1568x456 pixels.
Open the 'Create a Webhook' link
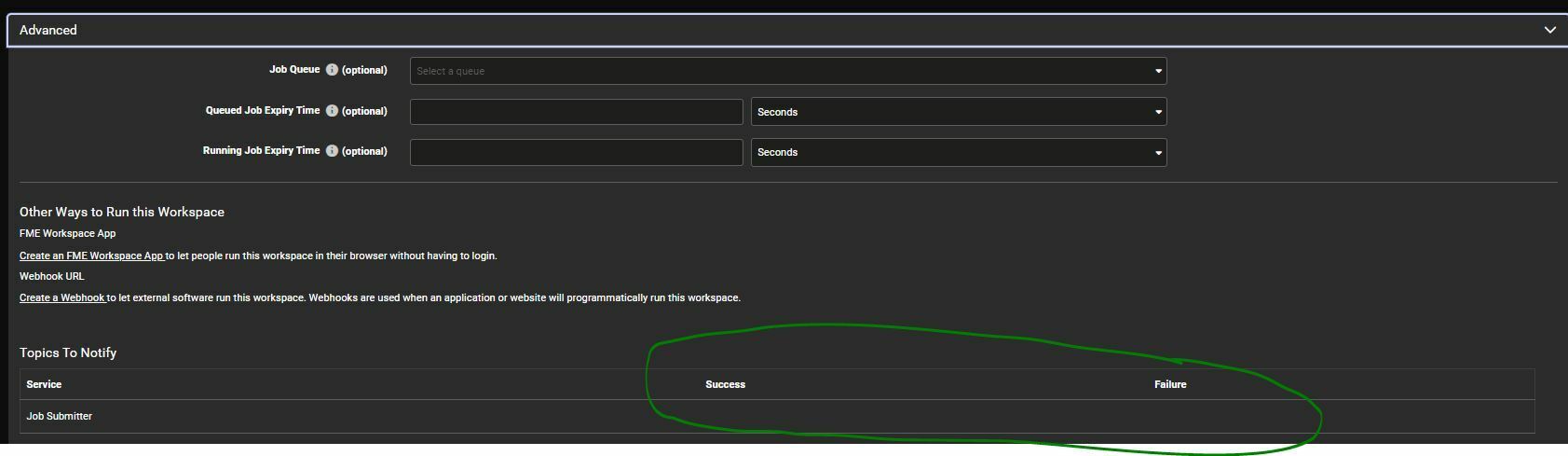coord(62,297)
